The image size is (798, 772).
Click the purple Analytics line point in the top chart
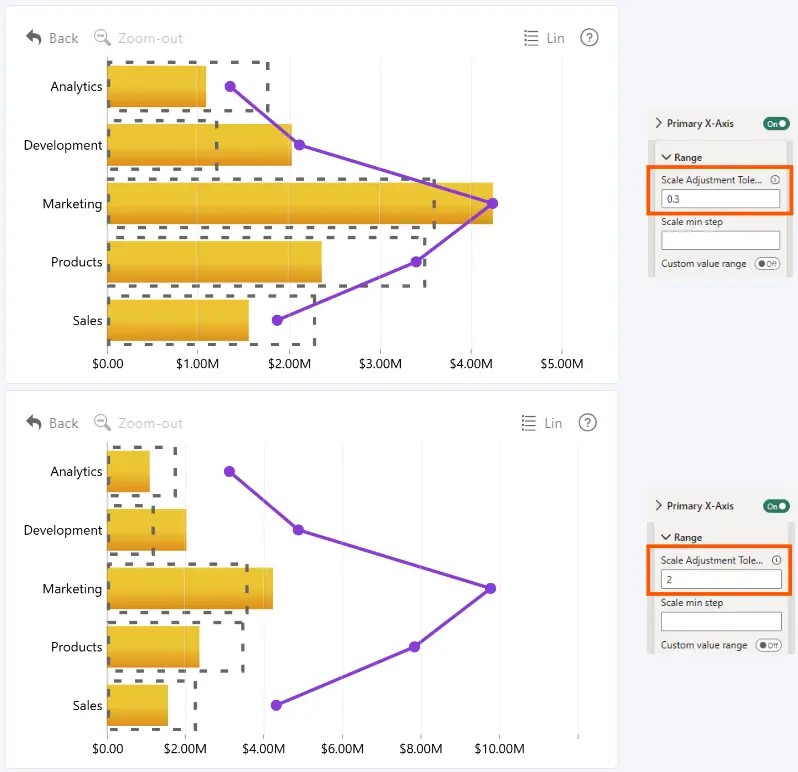coord(230,87)
